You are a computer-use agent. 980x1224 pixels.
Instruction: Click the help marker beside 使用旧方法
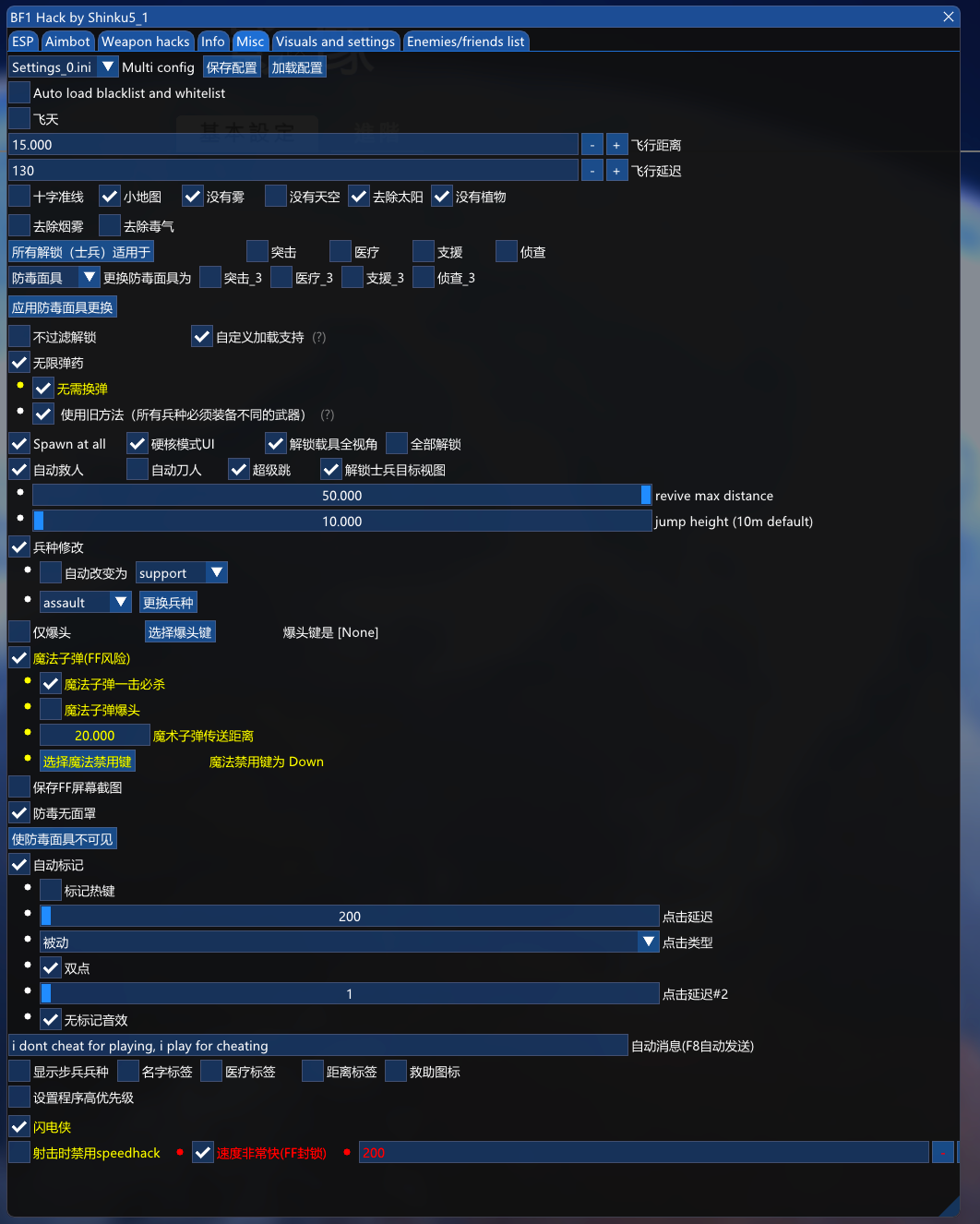coord(328,415)
